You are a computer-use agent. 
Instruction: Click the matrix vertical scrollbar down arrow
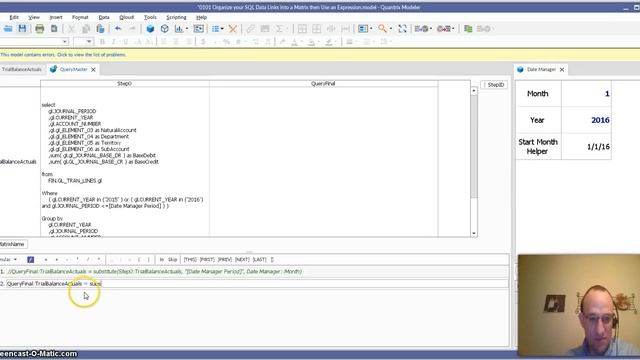(474, 233)
